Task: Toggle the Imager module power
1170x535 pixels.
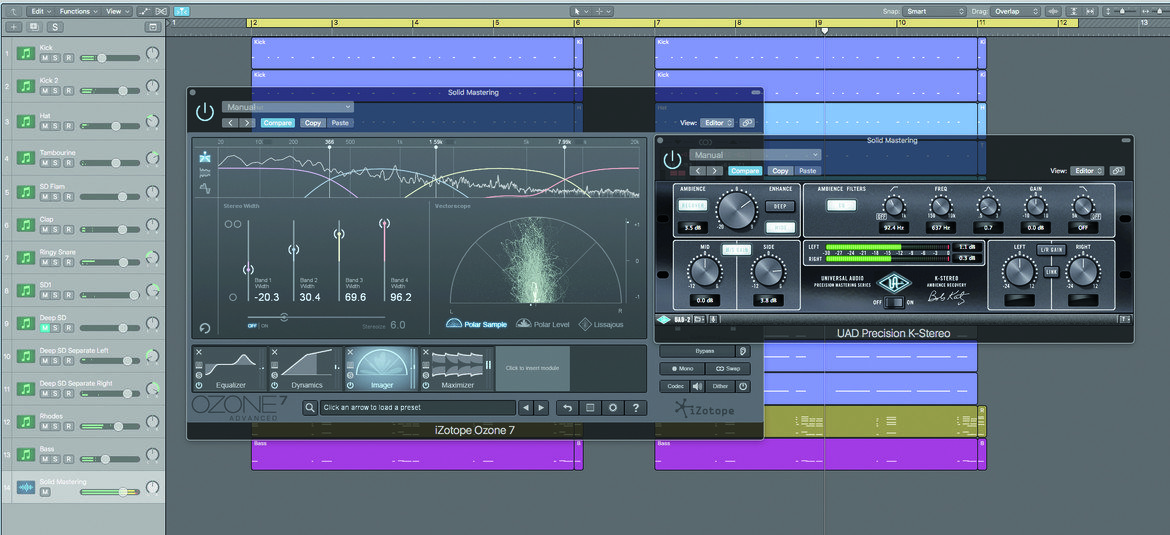Action: (351, 385)
